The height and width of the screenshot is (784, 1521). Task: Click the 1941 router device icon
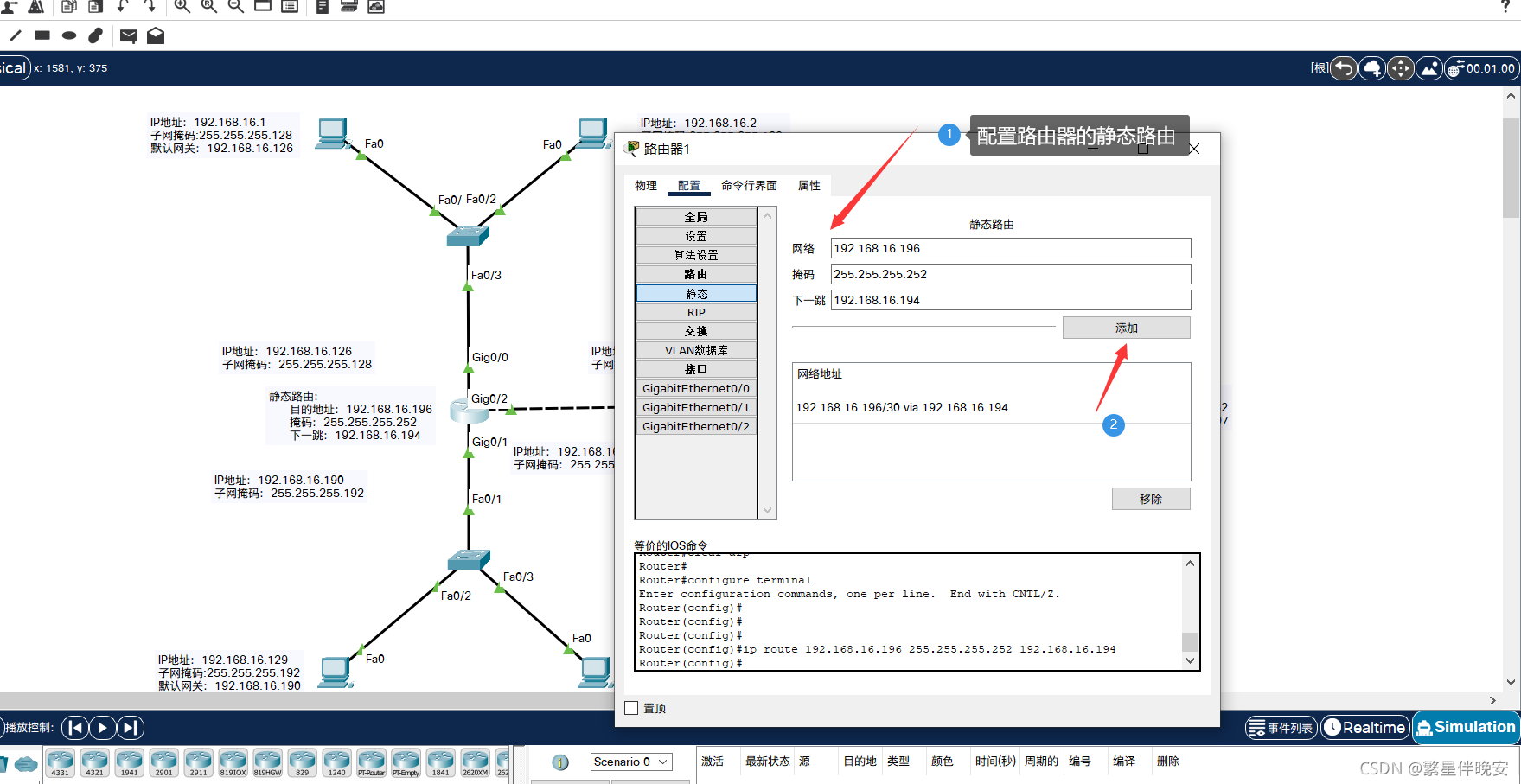point(129,762)
